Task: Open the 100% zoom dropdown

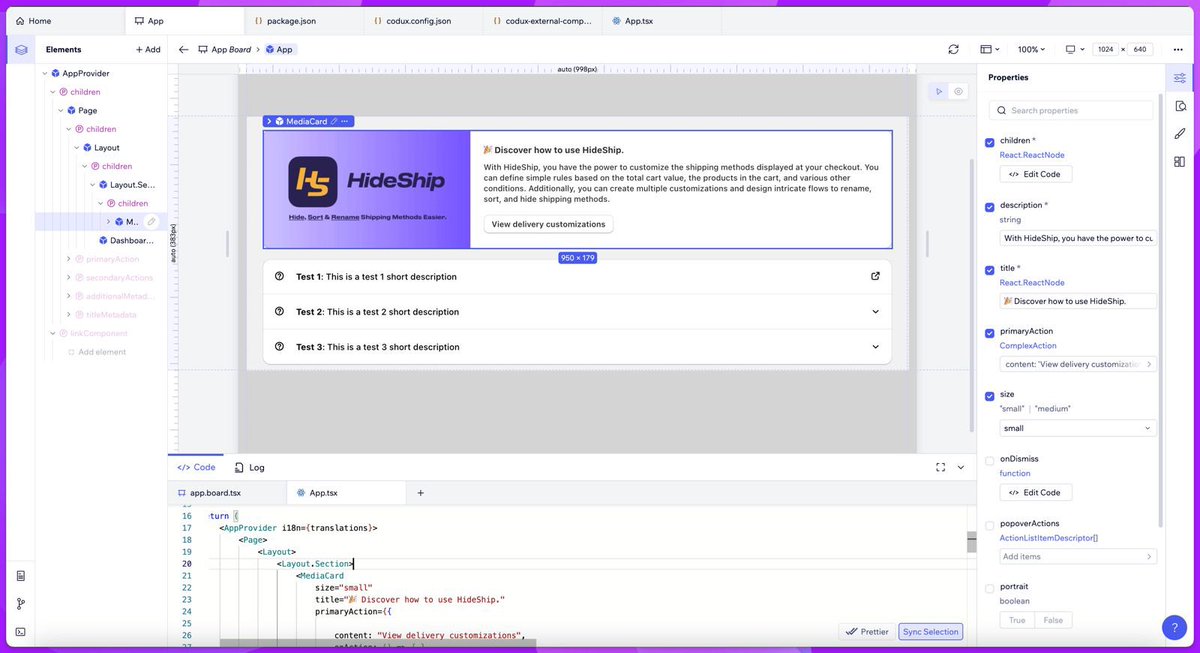Action: (1031, 49)
